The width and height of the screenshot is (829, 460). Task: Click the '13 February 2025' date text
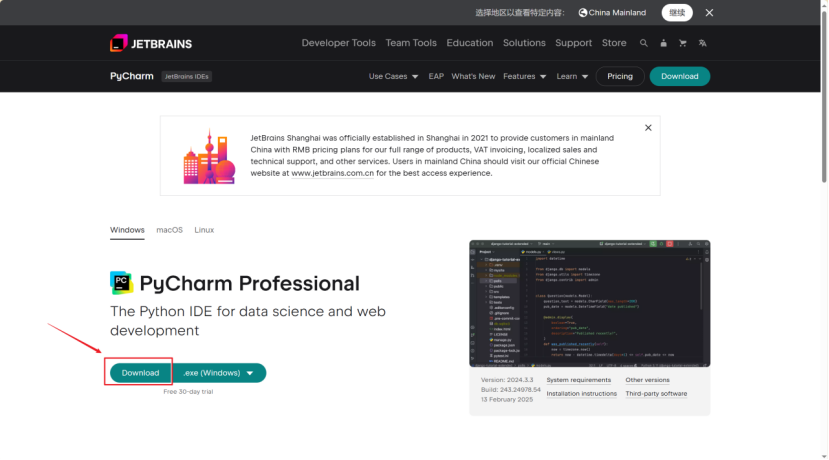click(507, 400)
